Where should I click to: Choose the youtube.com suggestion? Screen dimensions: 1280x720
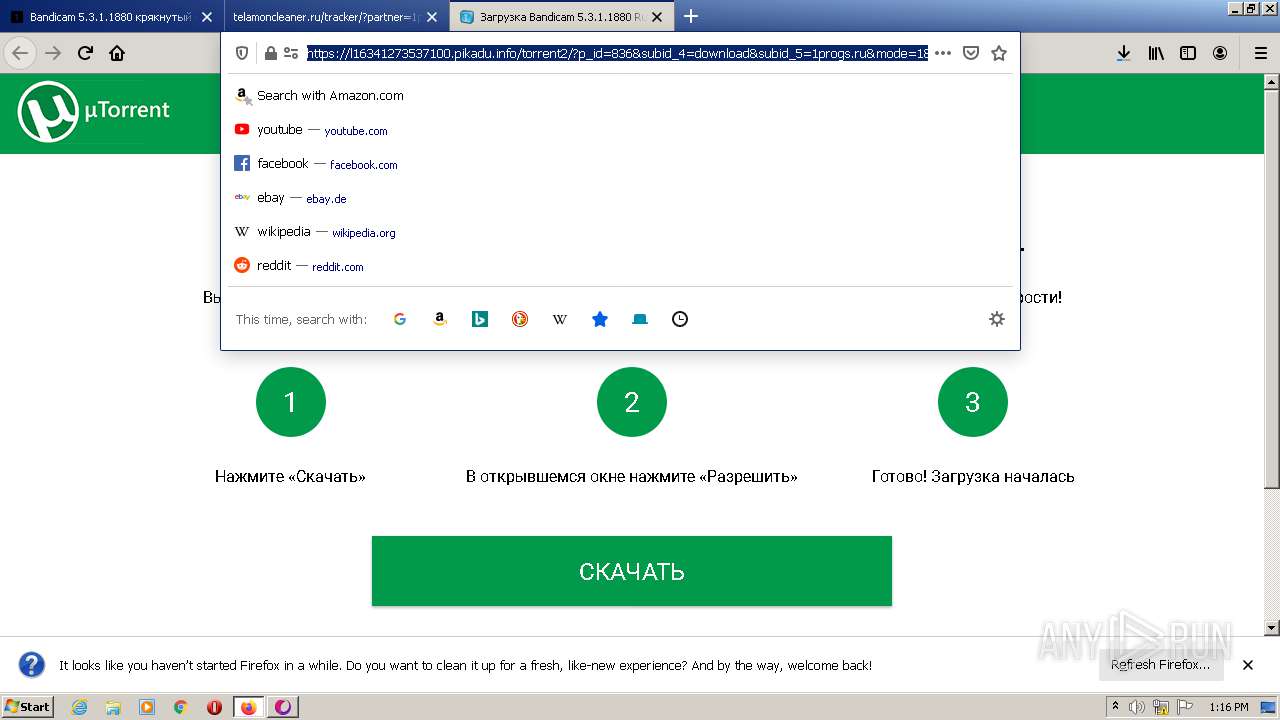tap(620, 130)
